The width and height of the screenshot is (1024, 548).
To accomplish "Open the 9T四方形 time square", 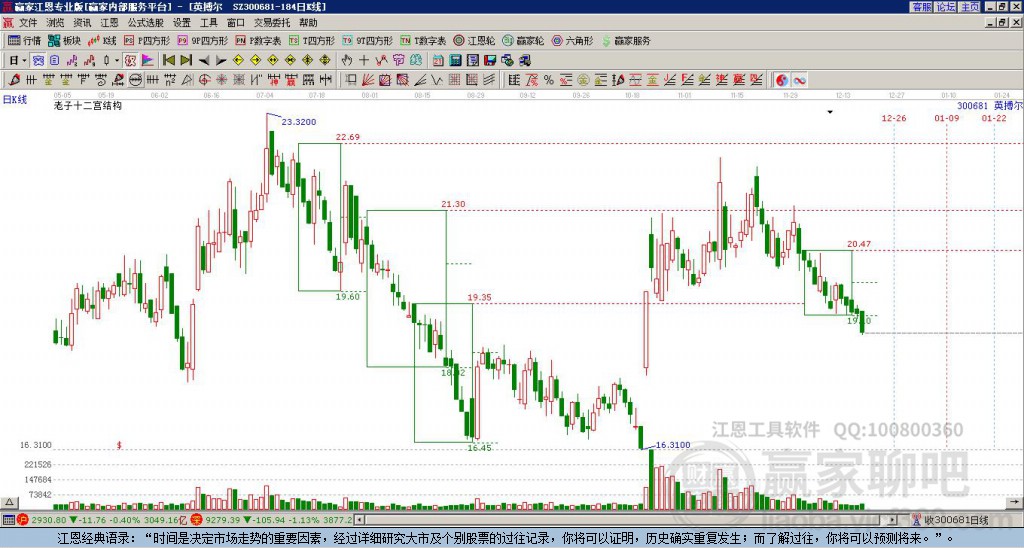I will (x=367, y=40).
